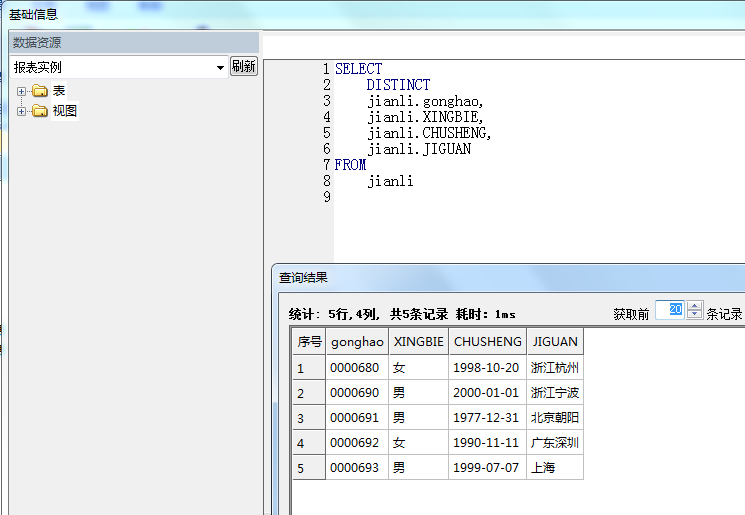Viewport: 745px width, 515px height.
Task: Select the 表 tree item label
Action: tap(59, 91)
